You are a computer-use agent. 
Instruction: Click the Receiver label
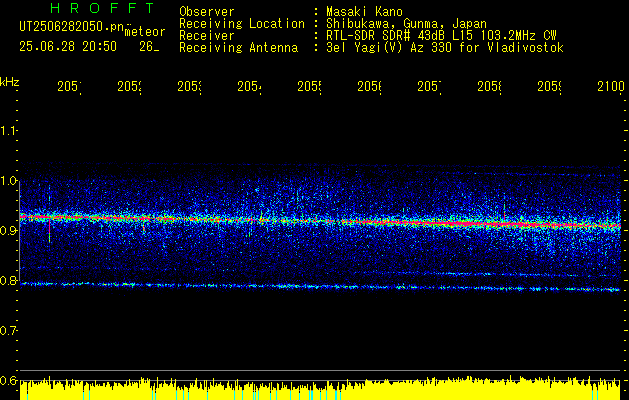[207, 36]
